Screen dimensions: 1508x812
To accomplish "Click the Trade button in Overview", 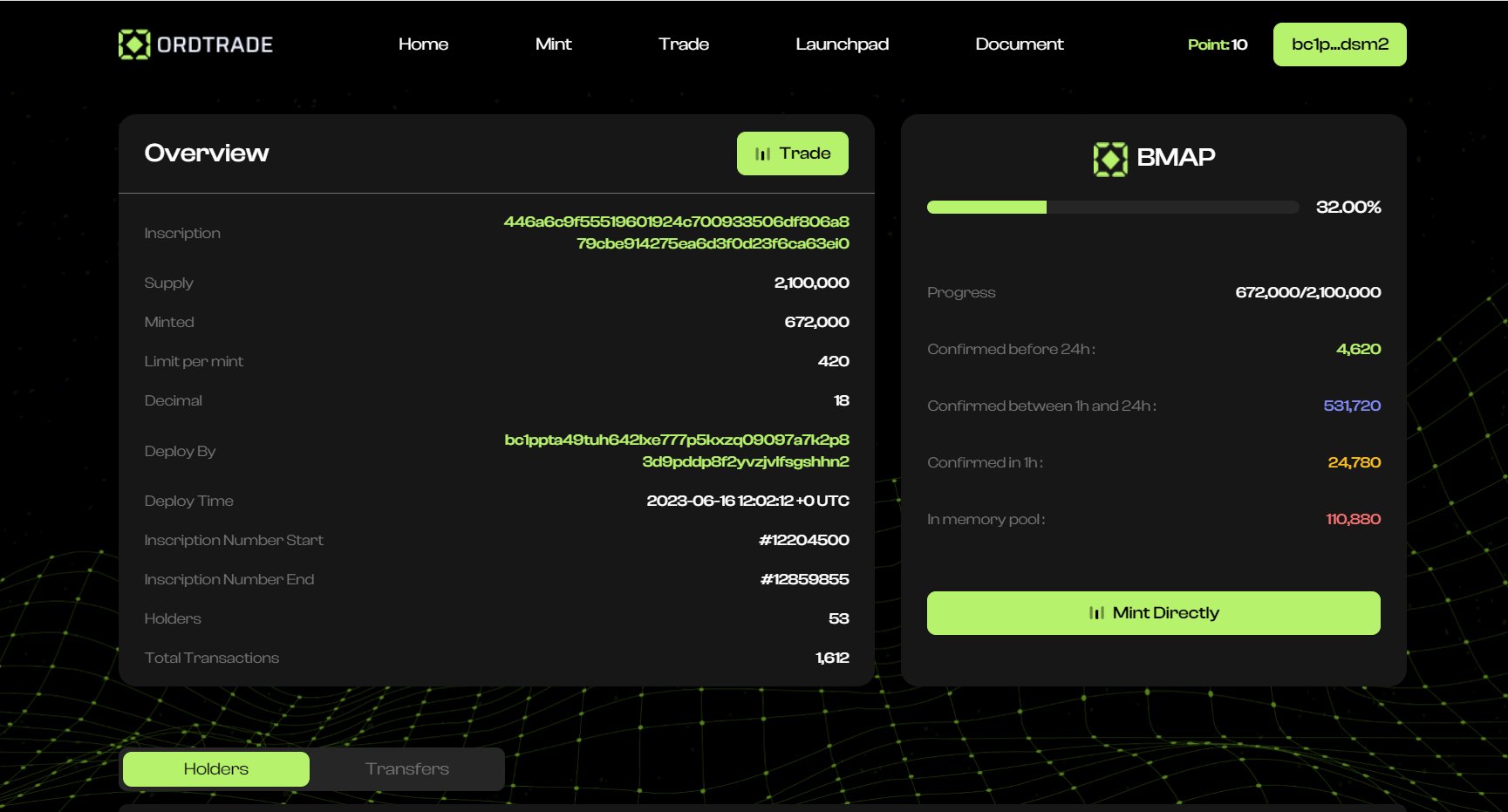I will click(x=792, y=154).
